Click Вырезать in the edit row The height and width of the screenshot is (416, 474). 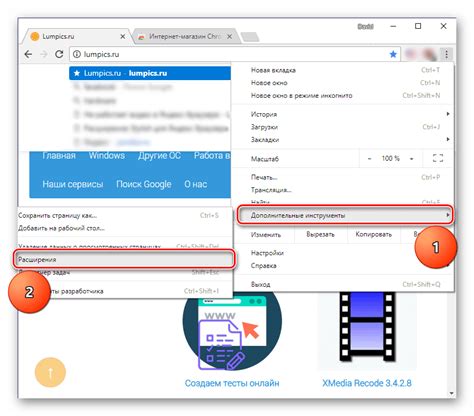(320, 234)
